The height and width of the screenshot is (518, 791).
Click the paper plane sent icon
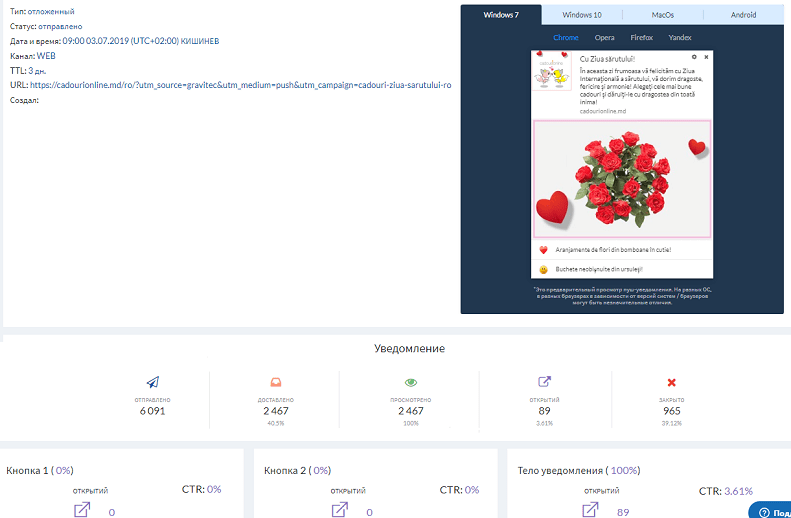153,382
